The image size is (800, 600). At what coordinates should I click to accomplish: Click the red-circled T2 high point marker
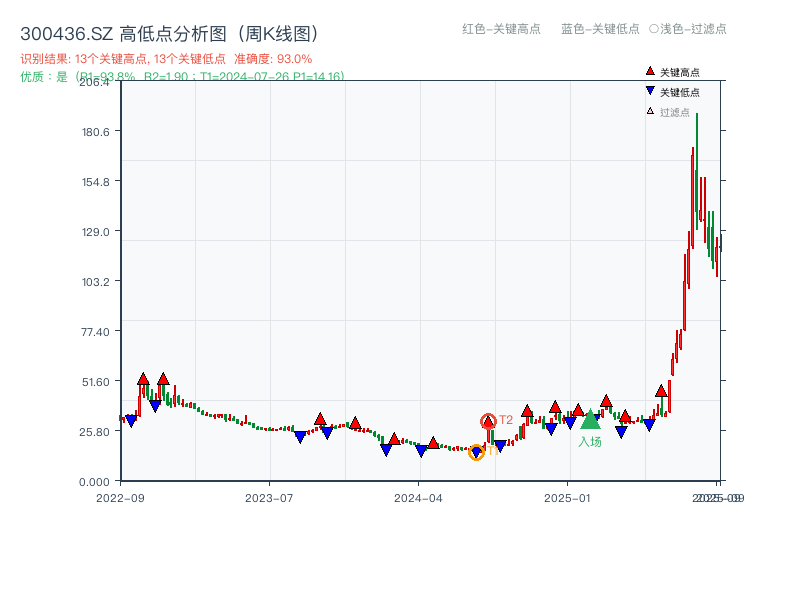coord(490,420)
